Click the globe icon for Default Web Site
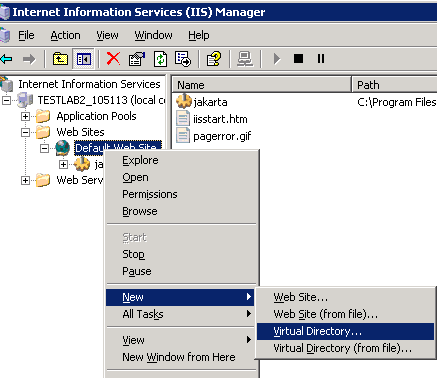The width and height of the screenshot is (437, 378). pos(62,148)
